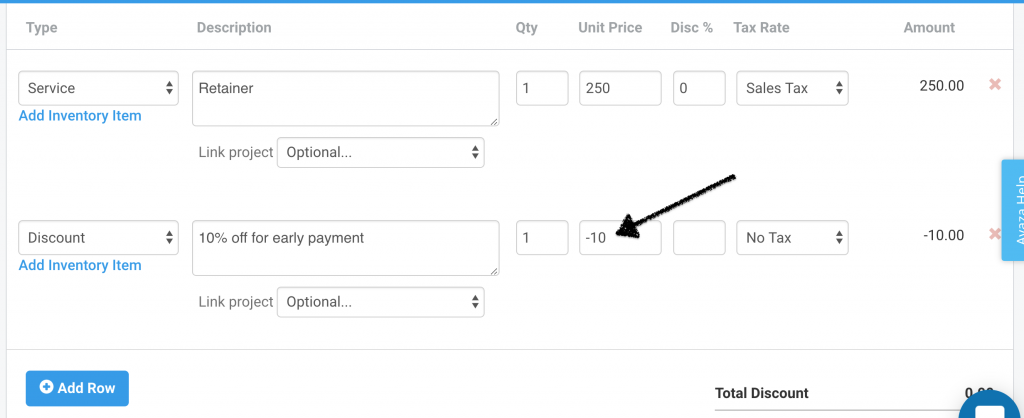Delete the Discount row with red X
The width and height of the screenshot is (1024, 418).
pyautogui.click(x=995, y=234)
